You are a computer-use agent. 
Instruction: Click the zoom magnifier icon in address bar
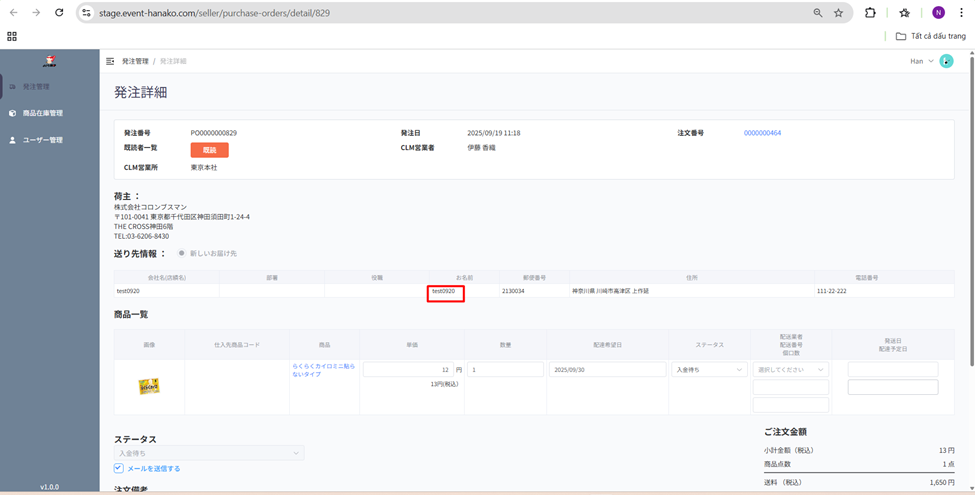818,13
